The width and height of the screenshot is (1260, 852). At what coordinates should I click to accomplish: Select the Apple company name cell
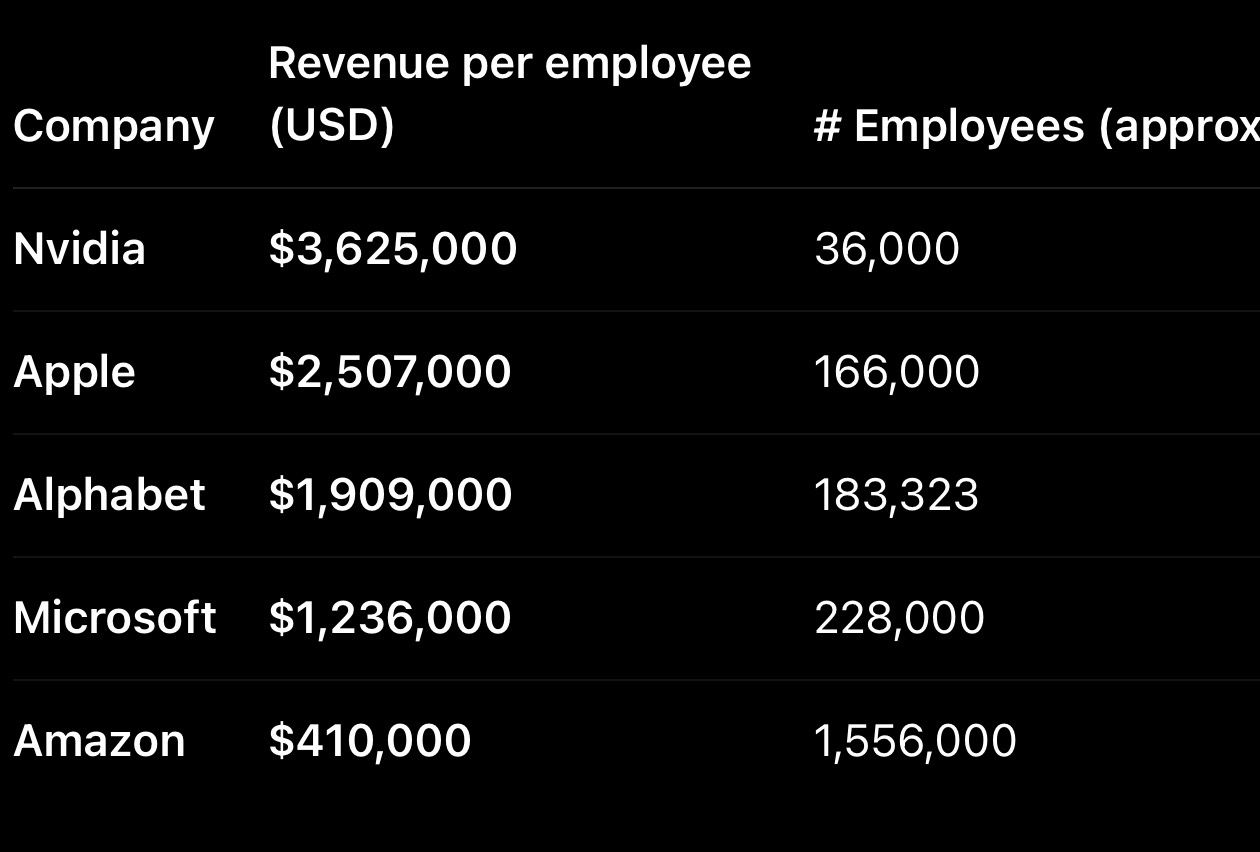(x=74, y=372)
